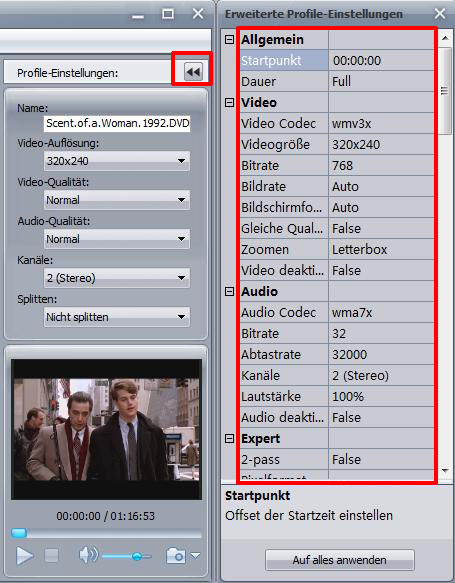Open the Video-Auflösung dropdown

[x=117, y=161]
